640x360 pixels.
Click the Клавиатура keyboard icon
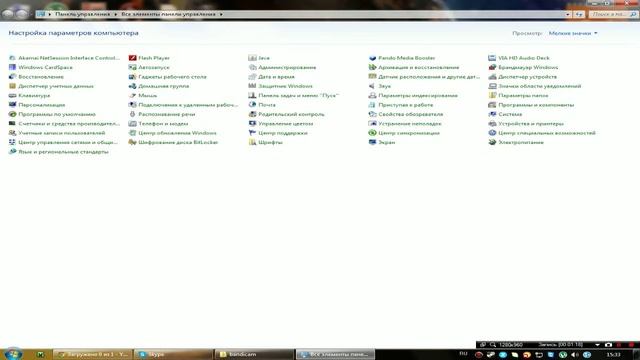pos(12,96)
